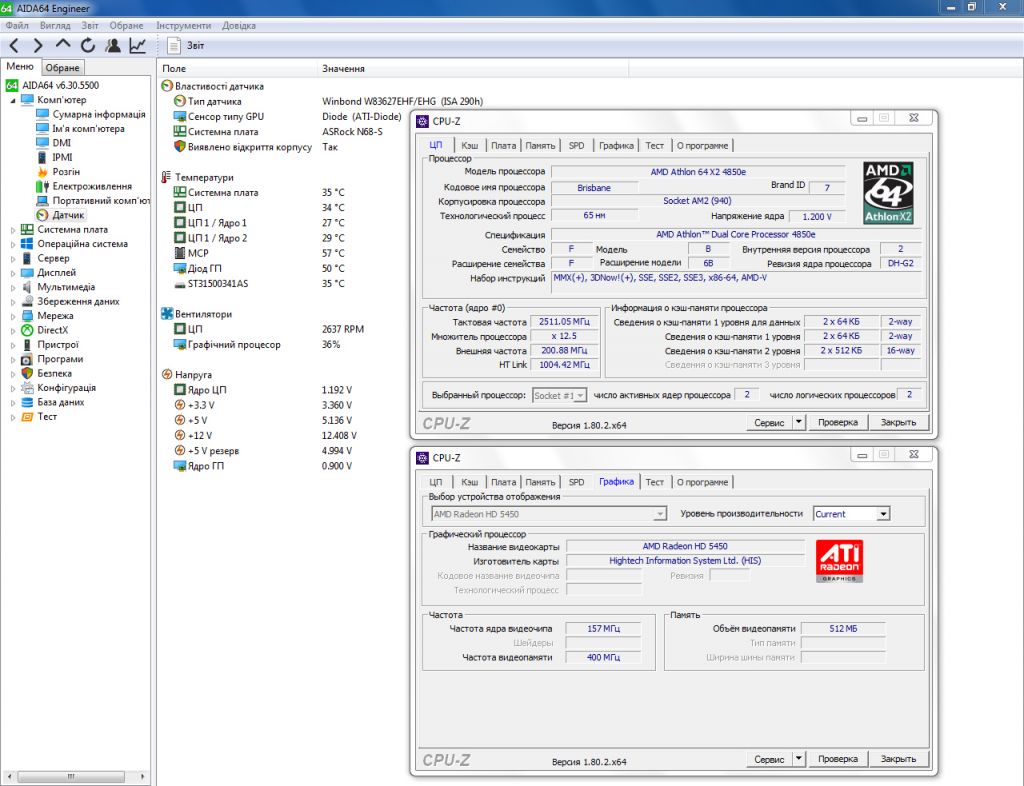This screenshot has width=1024, height=786.
Task: Click the Напруга voltage section icon
Action: pos(167,375)
